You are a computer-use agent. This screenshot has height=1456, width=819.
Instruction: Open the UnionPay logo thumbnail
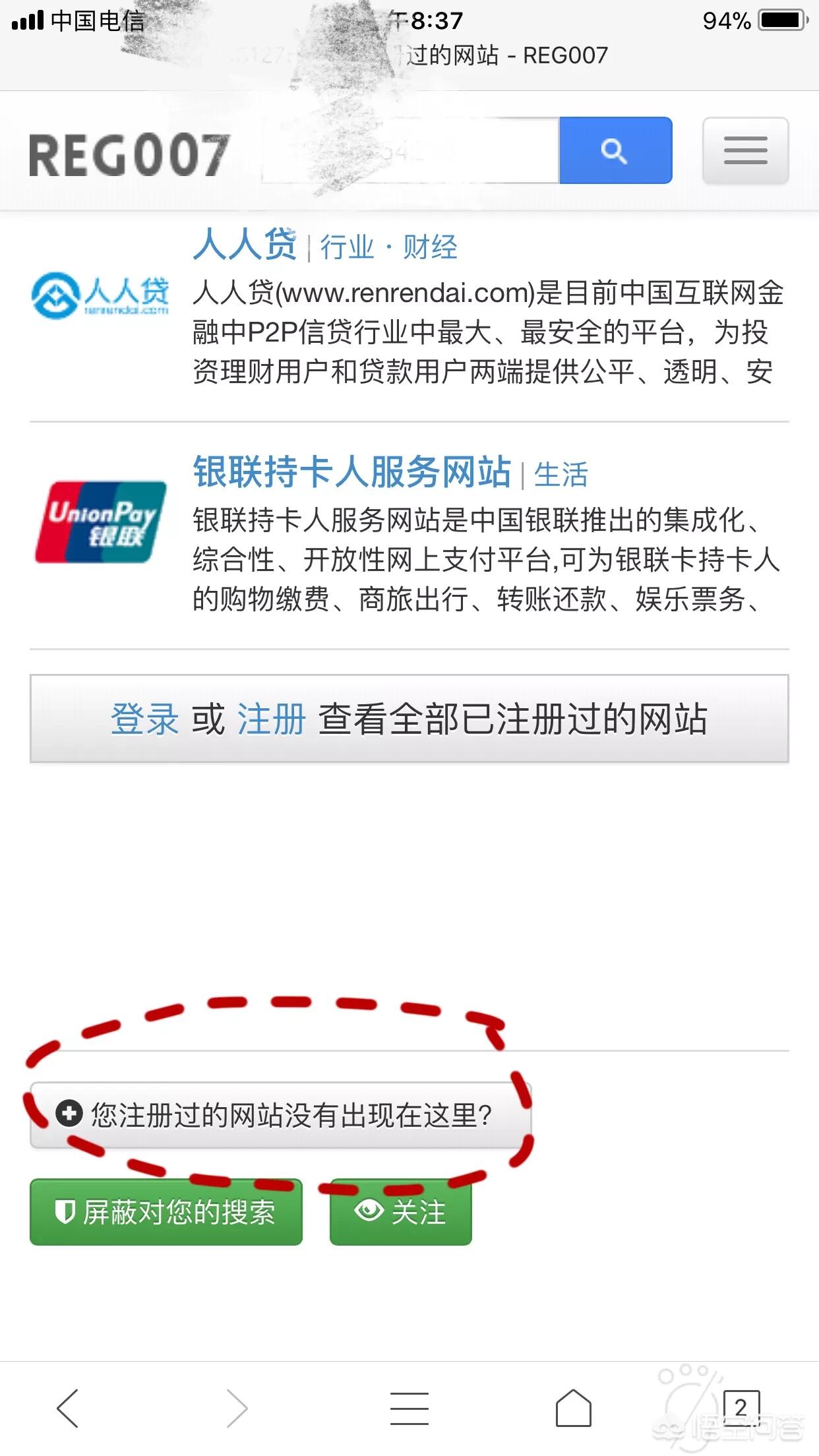[100, 522]
